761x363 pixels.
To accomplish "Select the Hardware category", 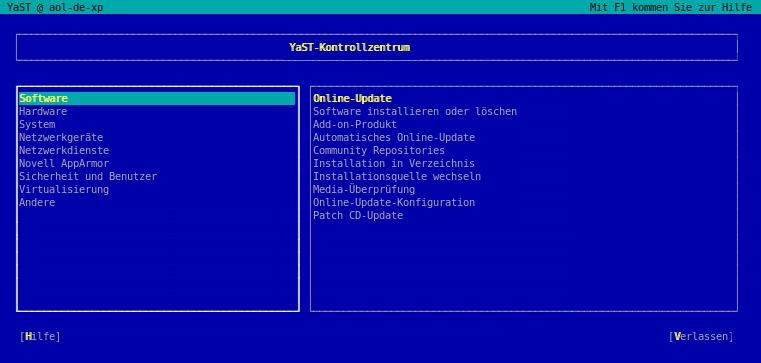I will (43, 112).
